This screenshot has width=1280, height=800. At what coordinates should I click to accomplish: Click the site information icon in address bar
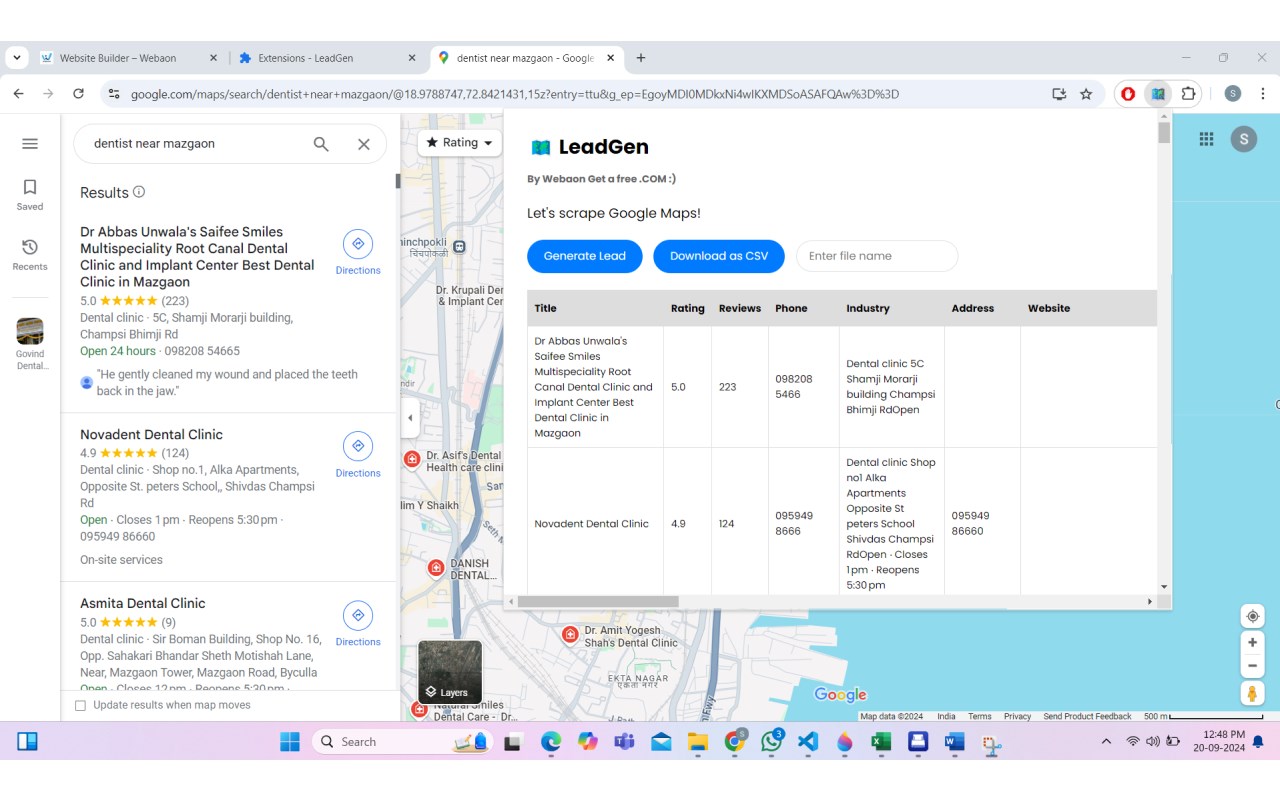point(114,94)
